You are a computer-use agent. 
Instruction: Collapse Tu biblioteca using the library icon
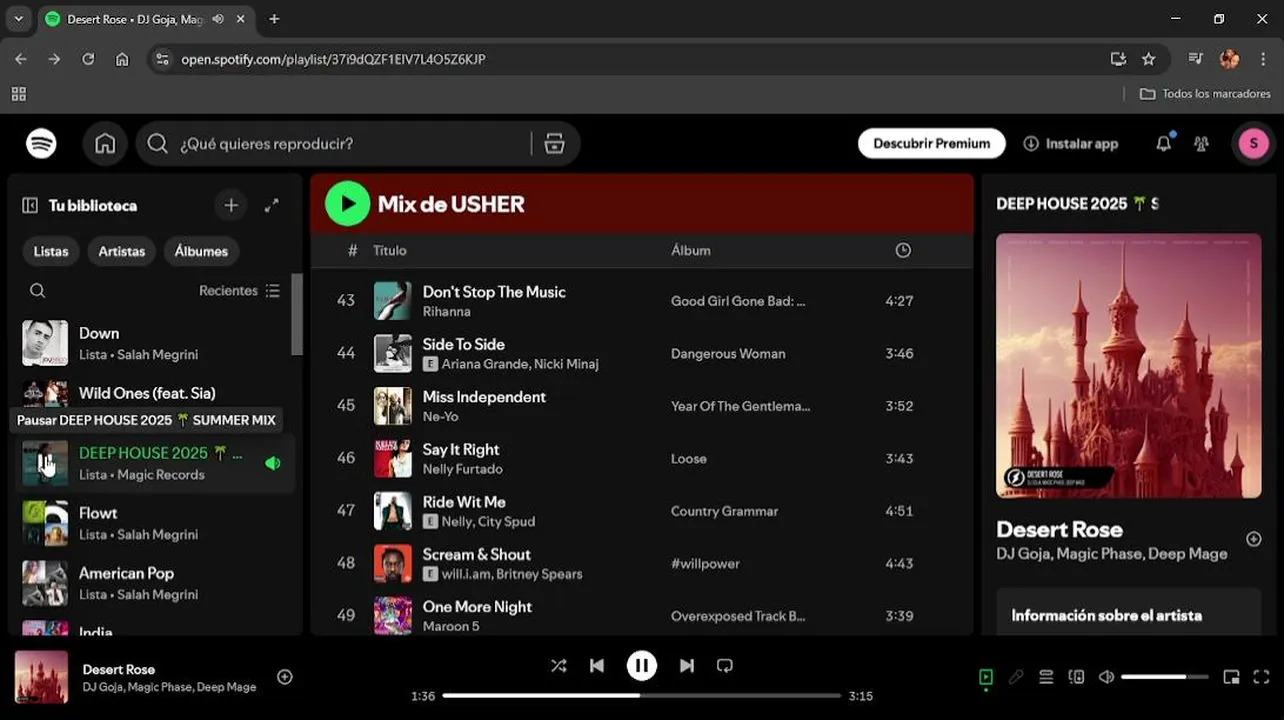(30, 205)
